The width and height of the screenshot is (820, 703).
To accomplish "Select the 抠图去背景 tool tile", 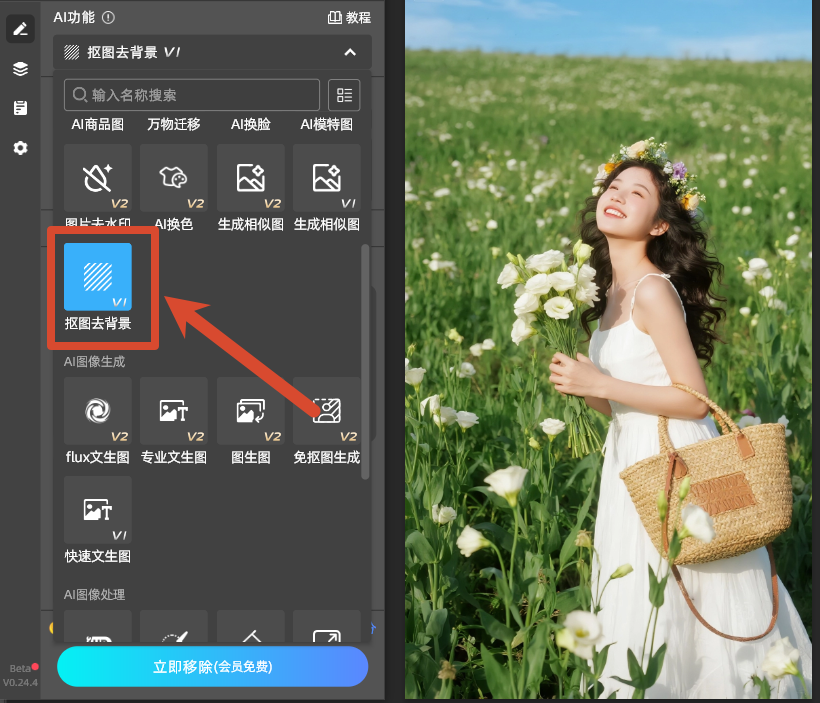I will pyautogui.click(x=98, y=277).
